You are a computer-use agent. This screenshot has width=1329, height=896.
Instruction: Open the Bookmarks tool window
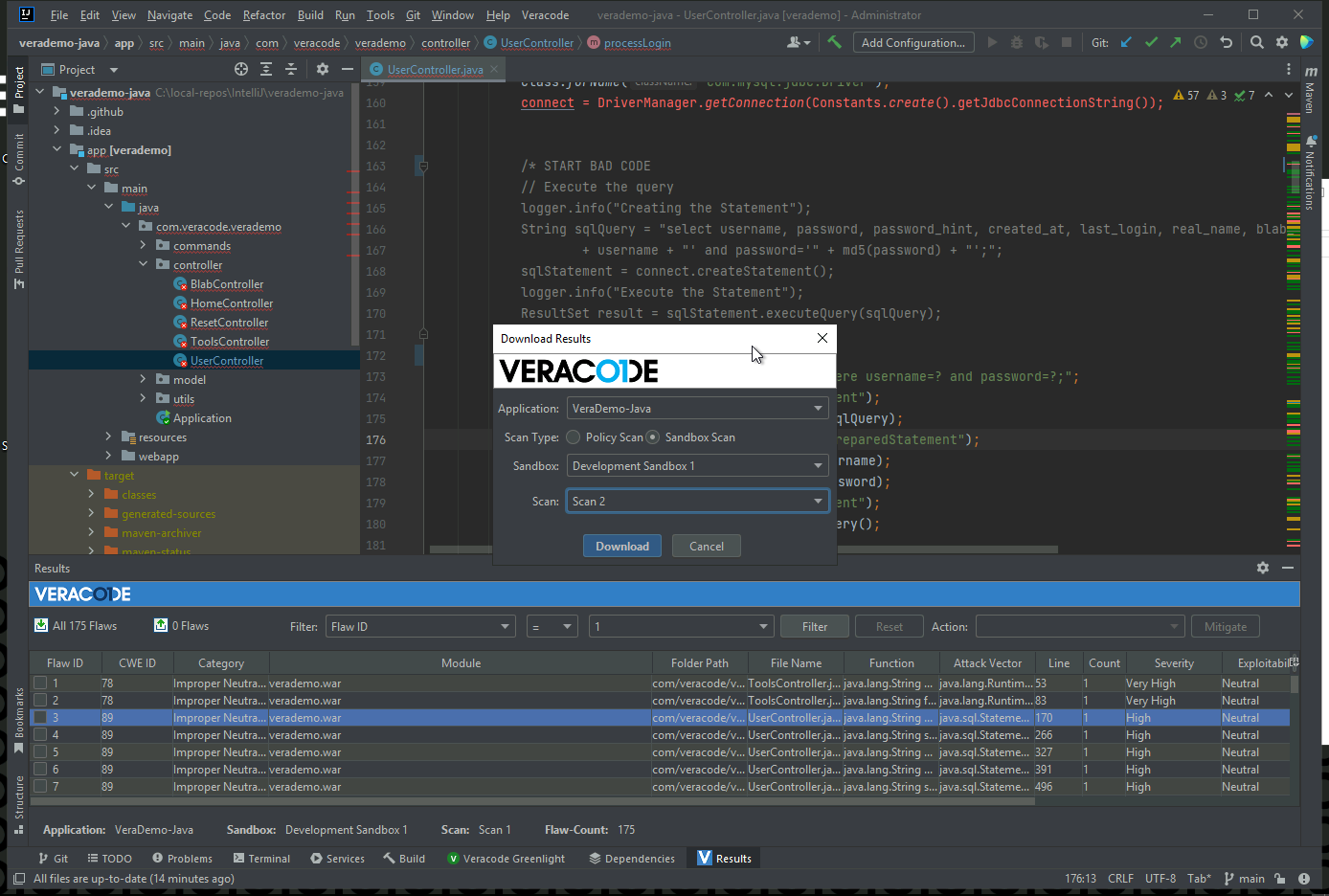18,720
